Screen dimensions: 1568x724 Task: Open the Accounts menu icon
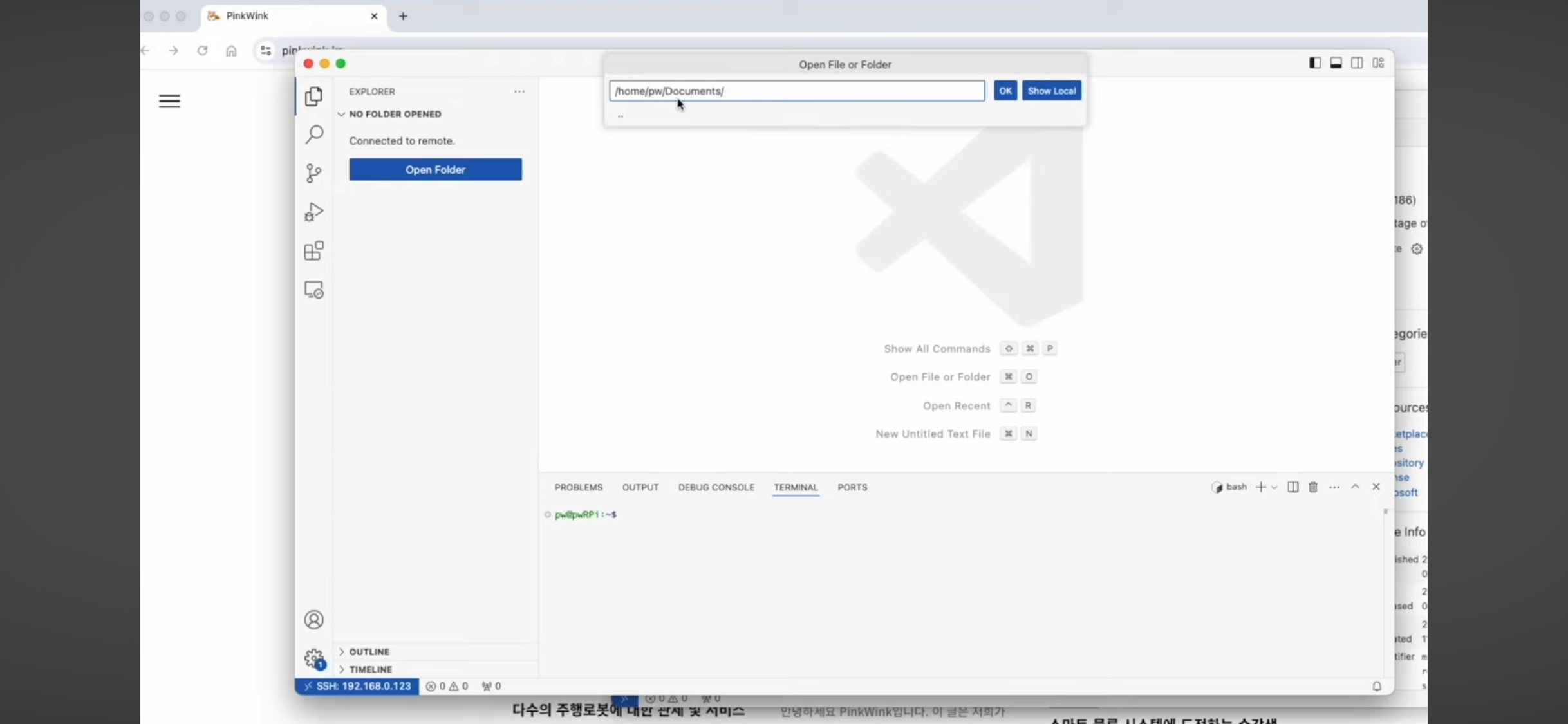pyautogui.click(x=313, y=620)
